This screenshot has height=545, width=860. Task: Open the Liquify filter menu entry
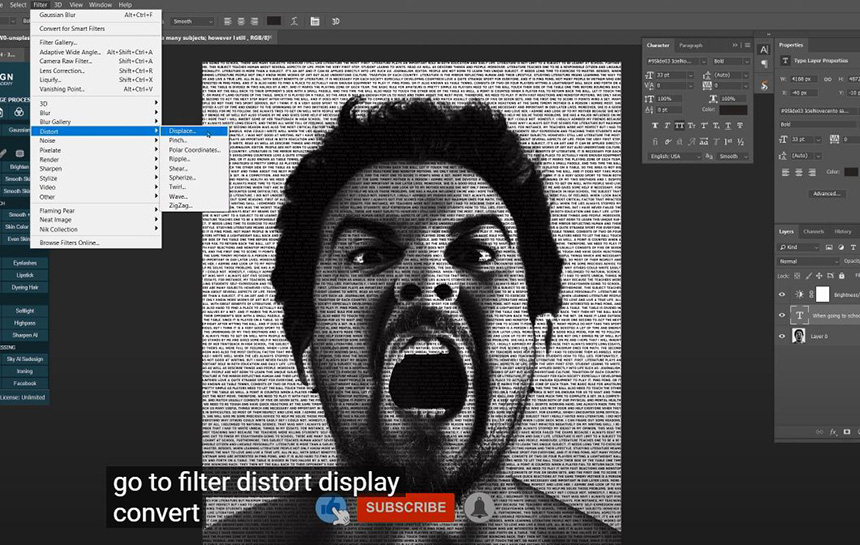[x=48, y=80]
